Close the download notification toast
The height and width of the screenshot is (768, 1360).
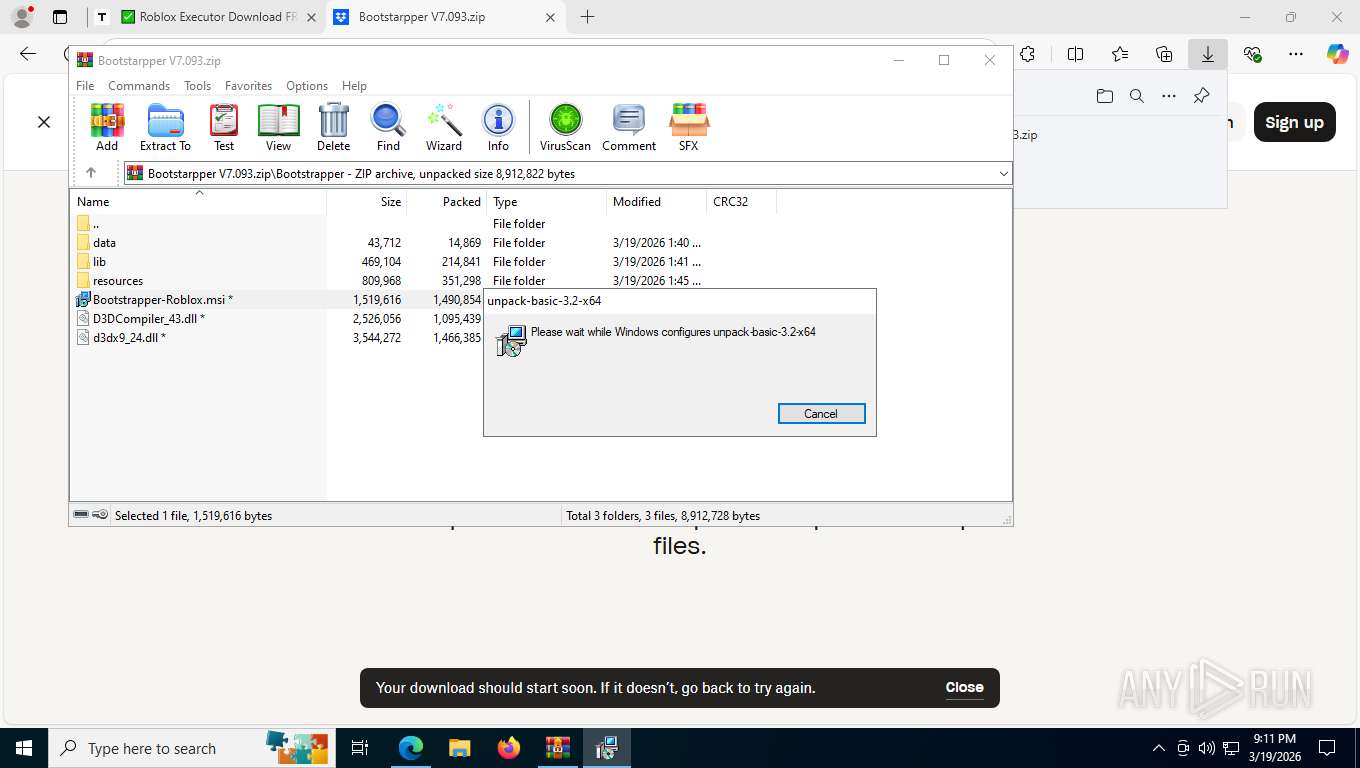coord(964,687)
